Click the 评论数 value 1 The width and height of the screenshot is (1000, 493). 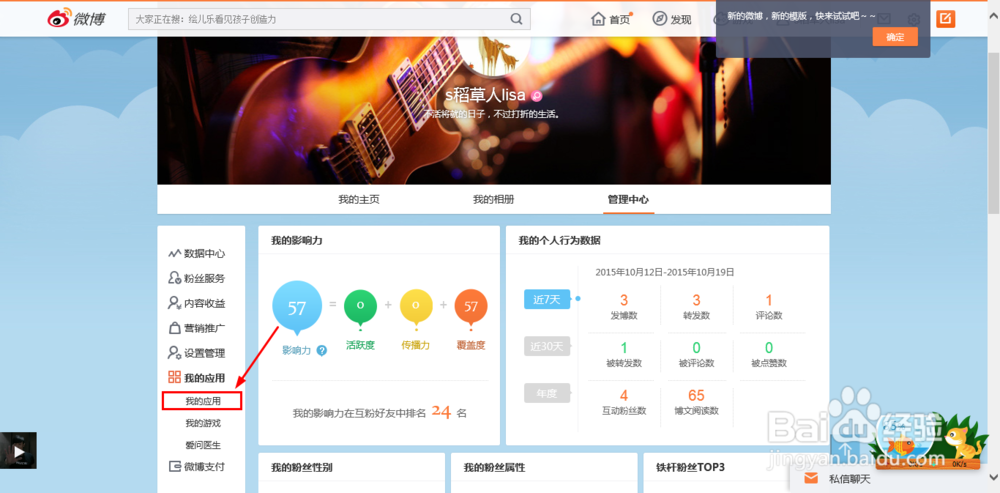click(768, 300)
